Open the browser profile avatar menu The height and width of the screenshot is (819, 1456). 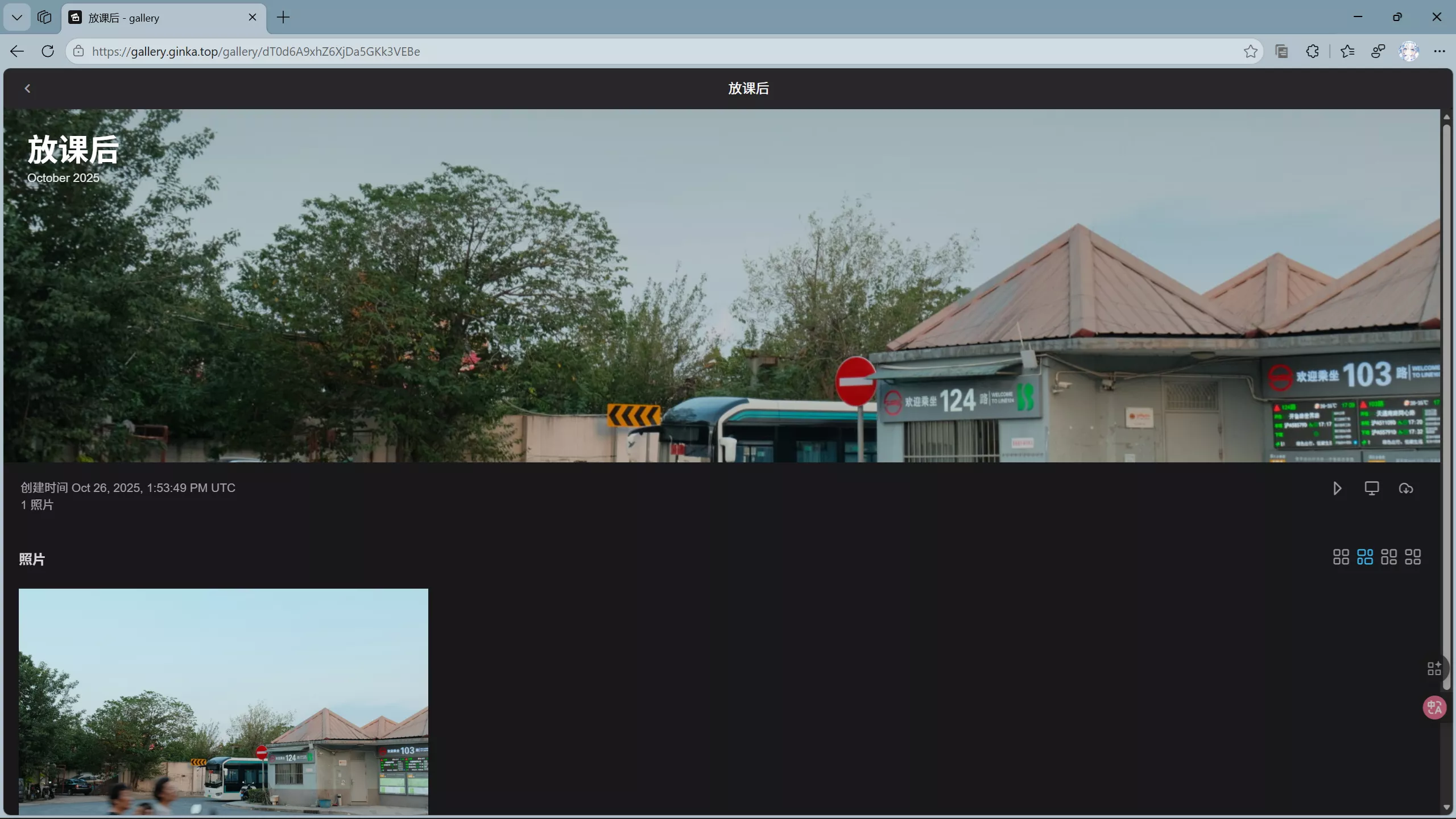[x=1408, y=51]
